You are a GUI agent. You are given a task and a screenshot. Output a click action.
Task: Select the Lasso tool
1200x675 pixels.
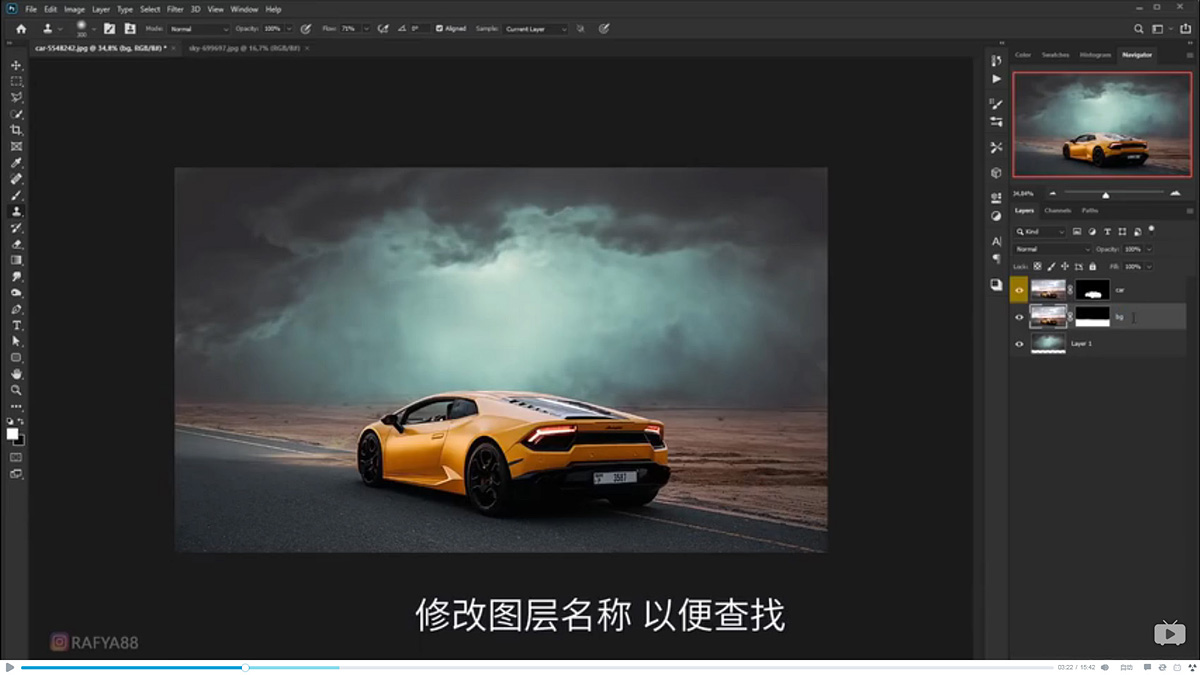coord(15,96)
